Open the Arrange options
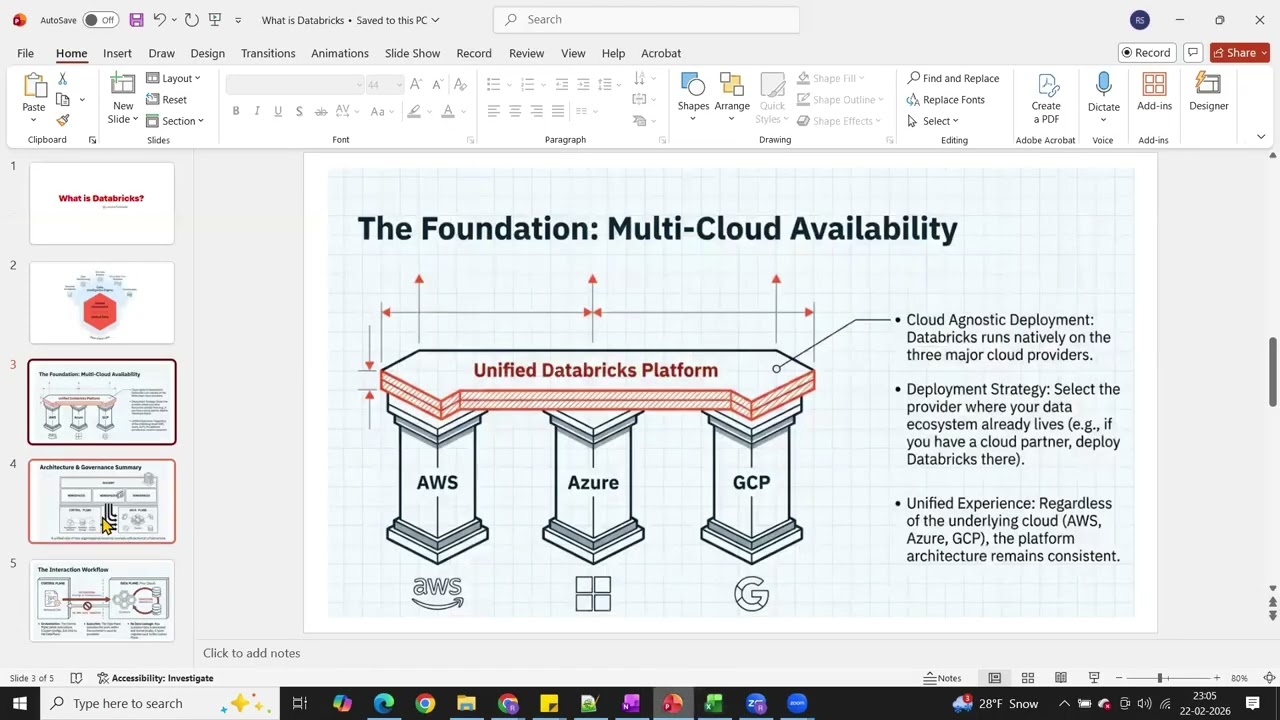This screenshot has width=1280, height=720. (x=732, y=97)
